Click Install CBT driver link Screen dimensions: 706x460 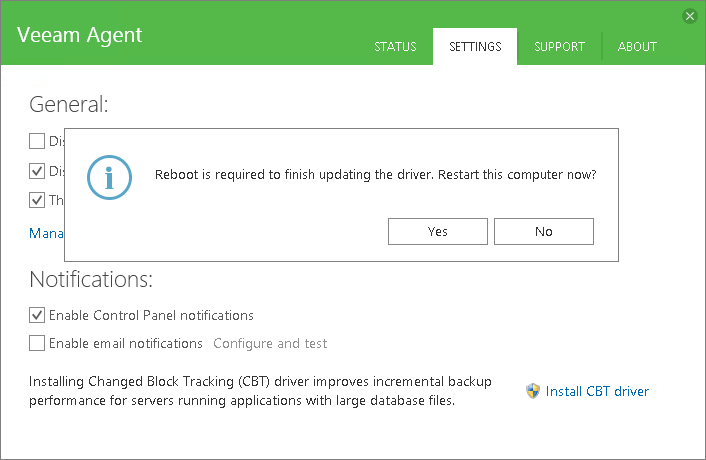597,391
